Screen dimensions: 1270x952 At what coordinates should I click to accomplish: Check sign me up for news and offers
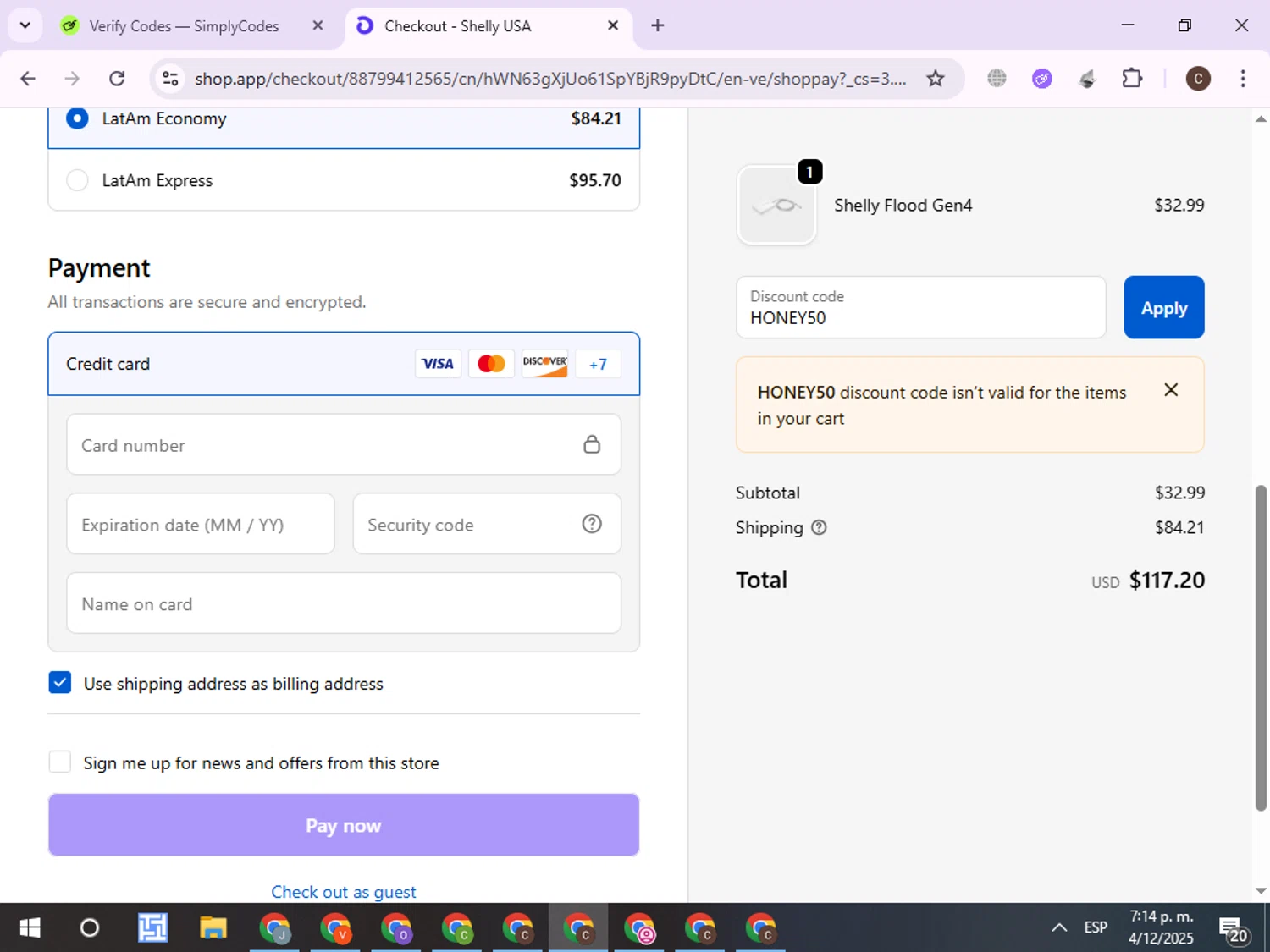click(60, 762)
